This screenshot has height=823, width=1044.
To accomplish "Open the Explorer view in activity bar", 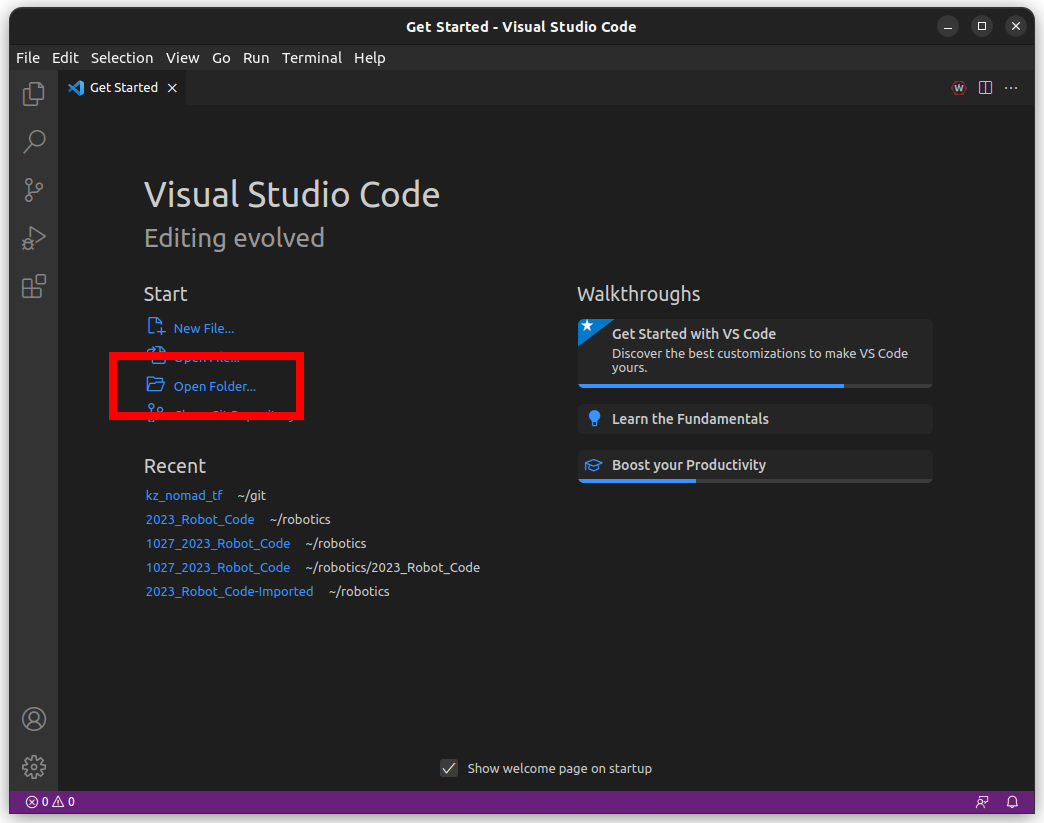I will click(x=33, y=94).
